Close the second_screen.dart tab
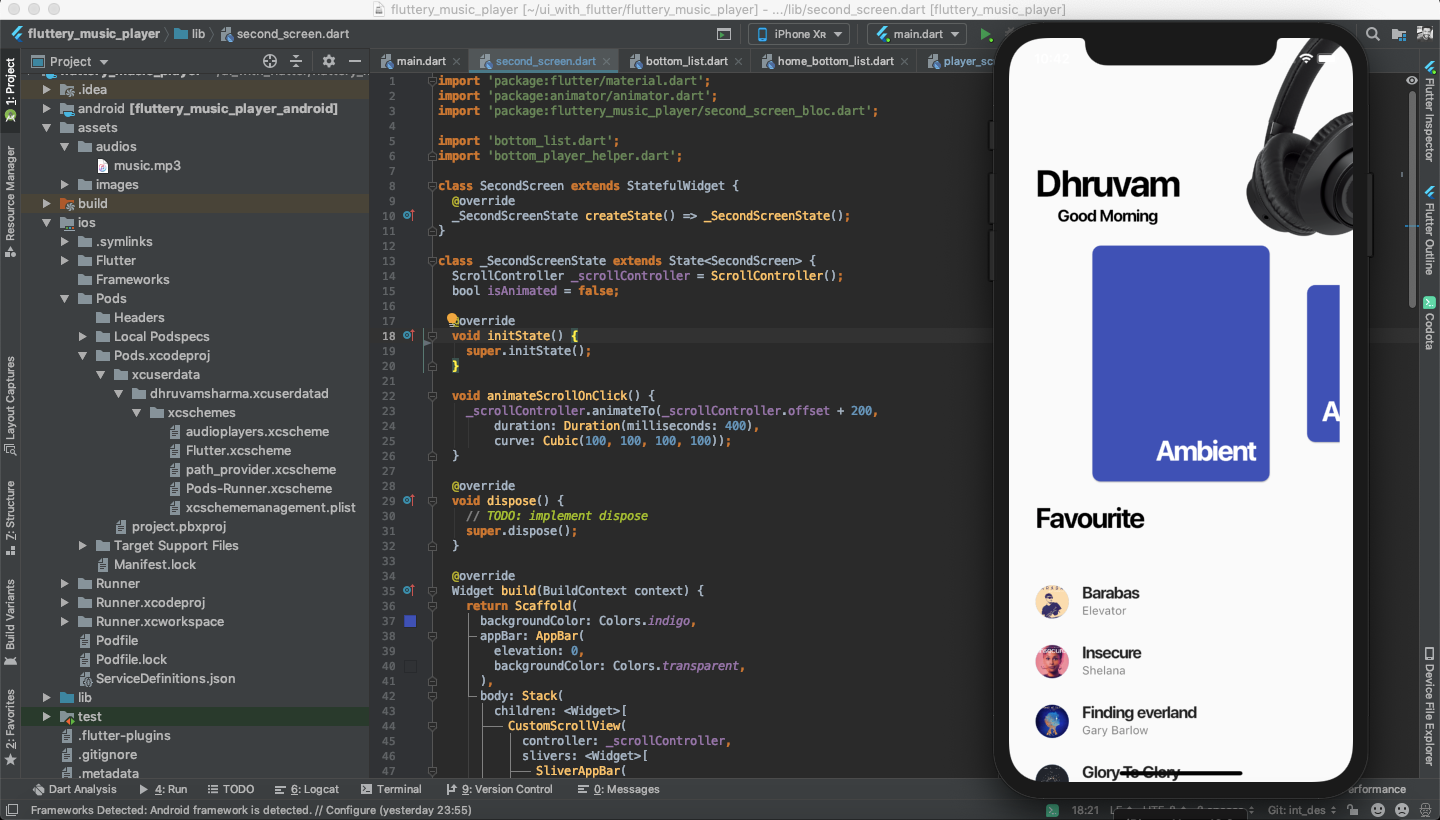Screen dimensions: 1440x820 [x=606, y=61]
